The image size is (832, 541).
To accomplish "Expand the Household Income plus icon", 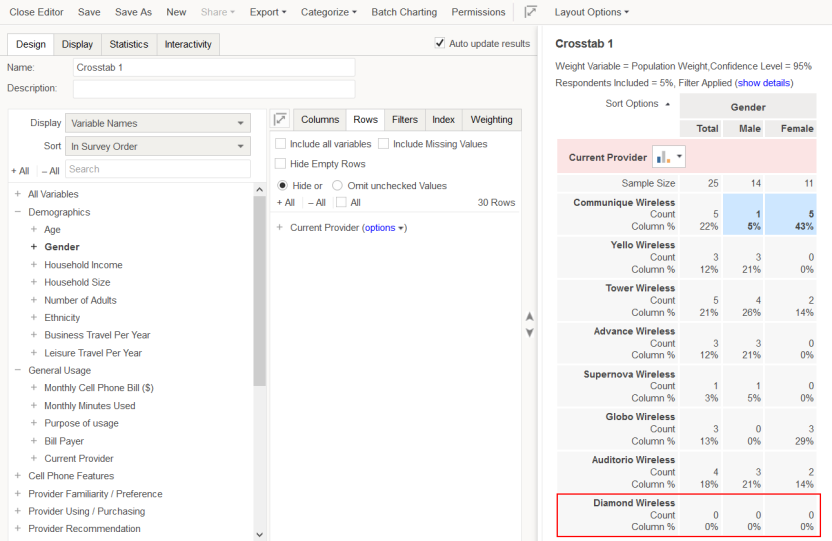I will coord(34,264).
